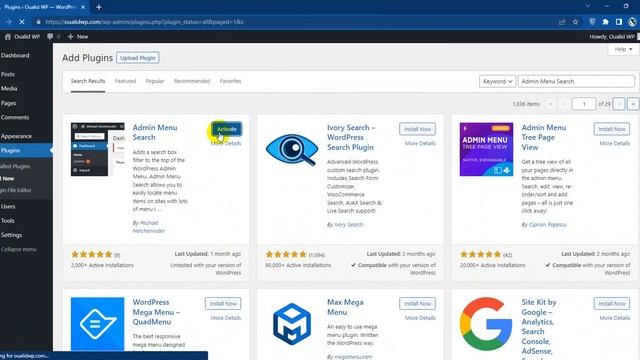Open More Details for Site Kit by Google
The height and width of the screenshot is (360, 640).
click(614, 318)
